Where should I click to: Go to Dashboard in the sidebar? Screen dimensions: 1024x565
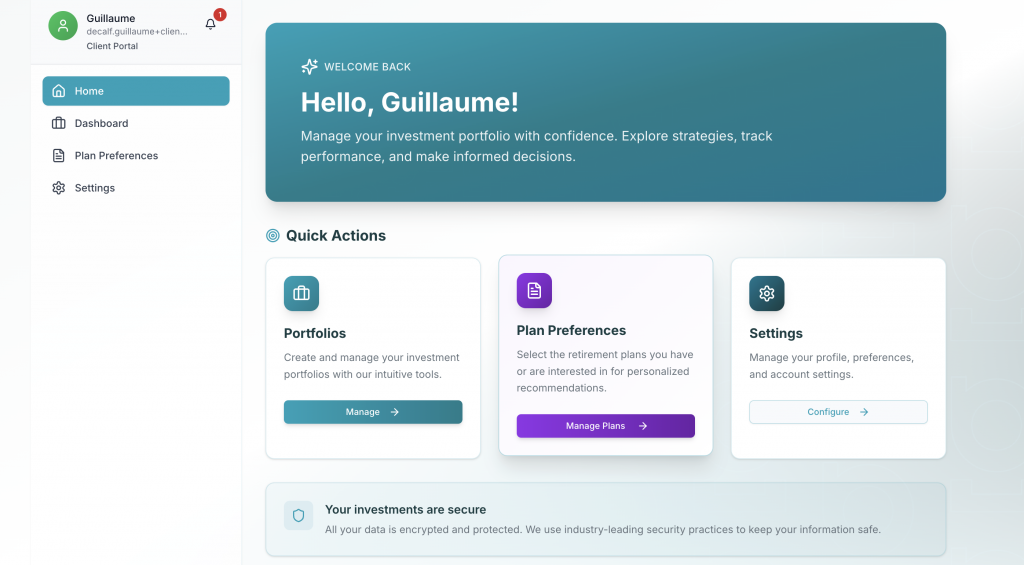(101, 123)
